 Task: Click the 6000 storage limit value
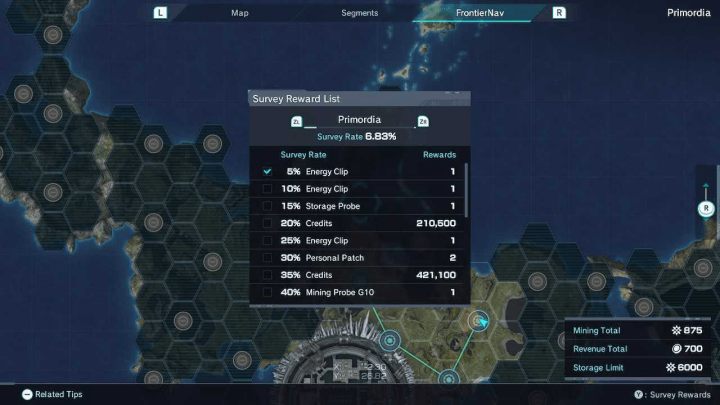tap(690, 367)
